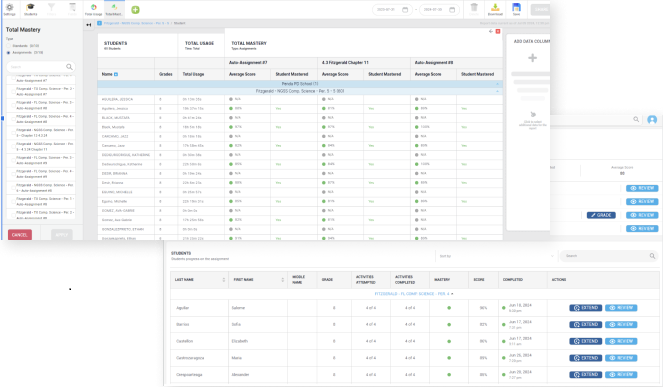Select the Assignments type radio button
Viewport: 663px width, 387px height.
click(8, 52)
